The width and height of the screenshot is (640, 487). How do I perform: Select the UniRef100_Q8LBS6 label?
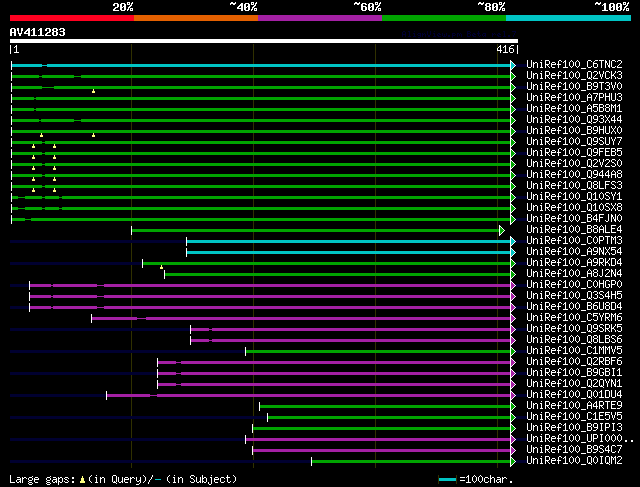coord(574,340)
